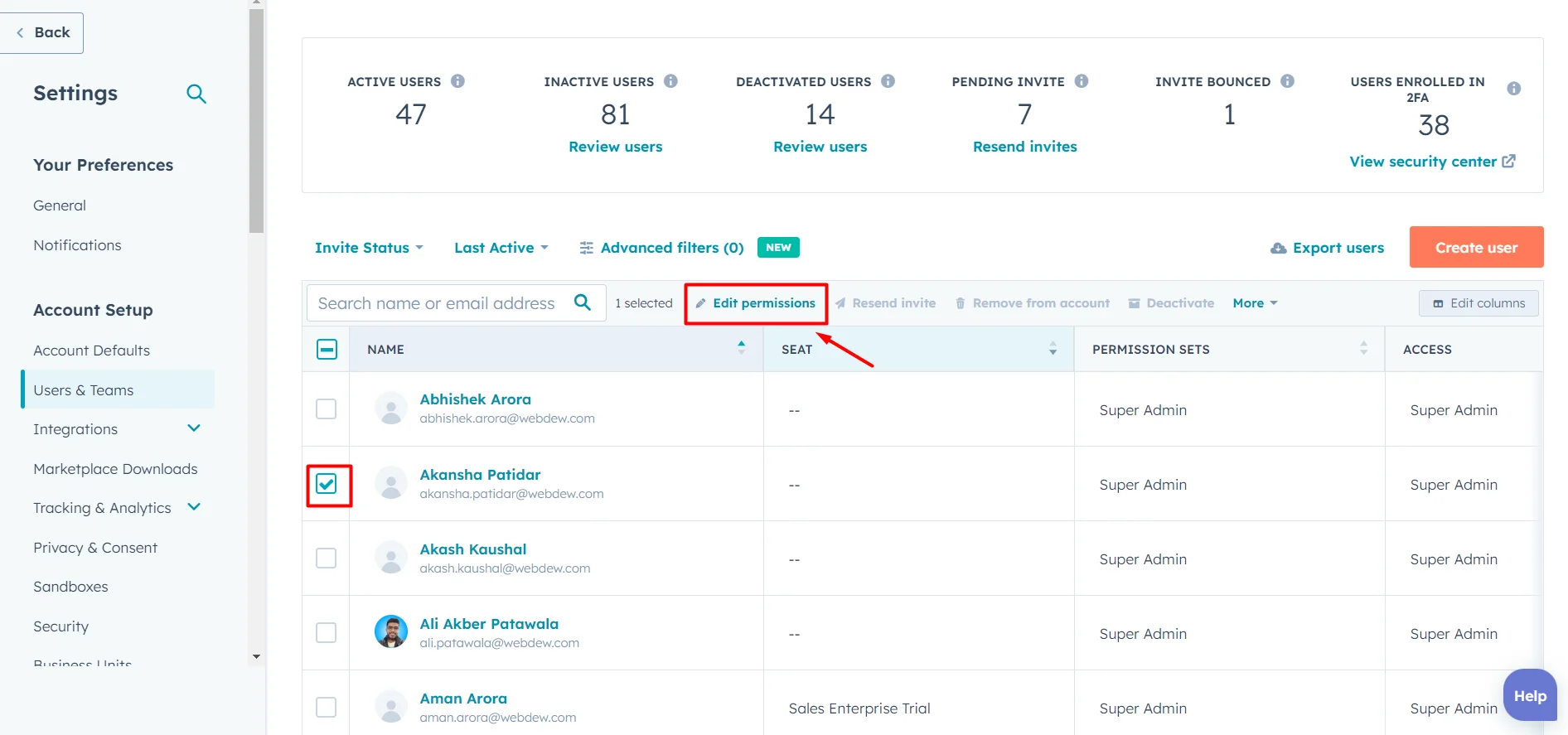Click the info icon for Invite Bounced
This screenshot has height=735, width=1568.
click(1287, 81)
